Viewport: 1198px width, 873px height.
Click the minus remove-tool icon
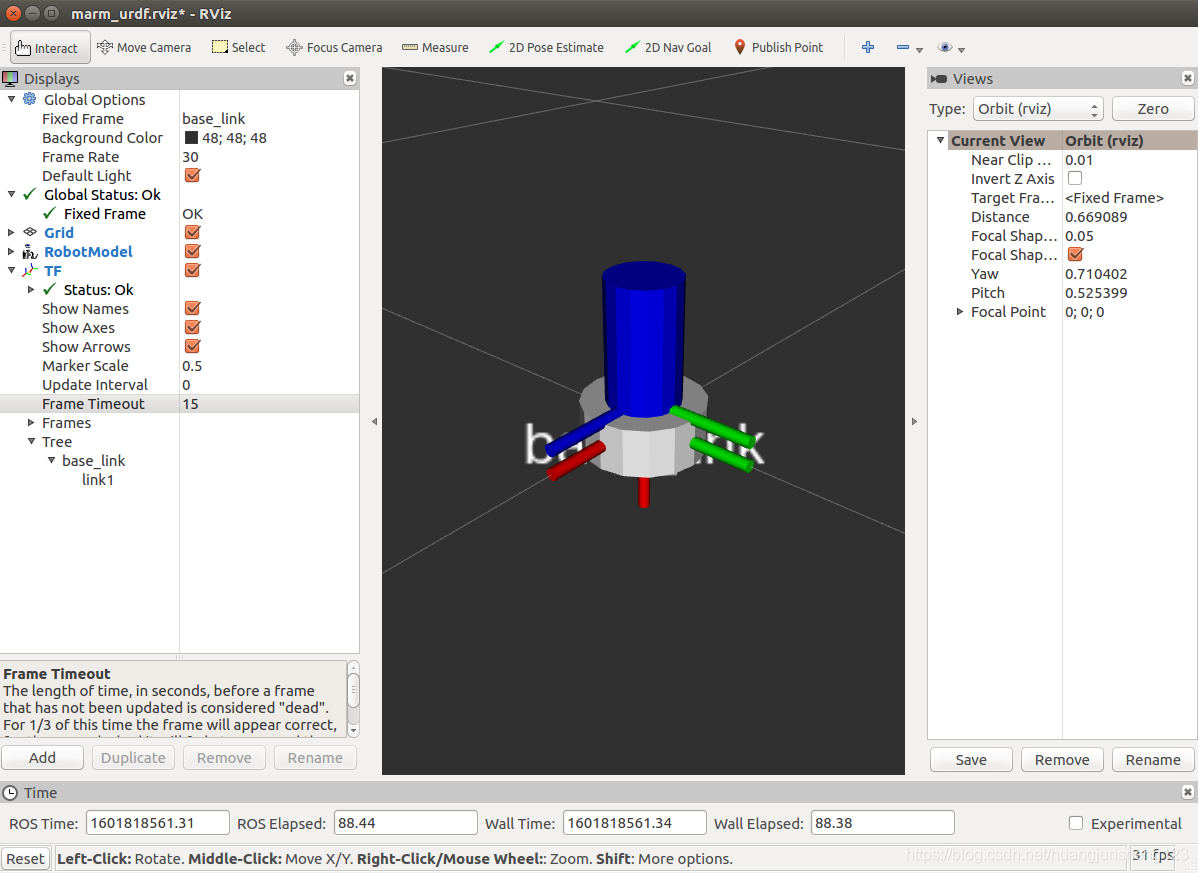click(903, 47)
